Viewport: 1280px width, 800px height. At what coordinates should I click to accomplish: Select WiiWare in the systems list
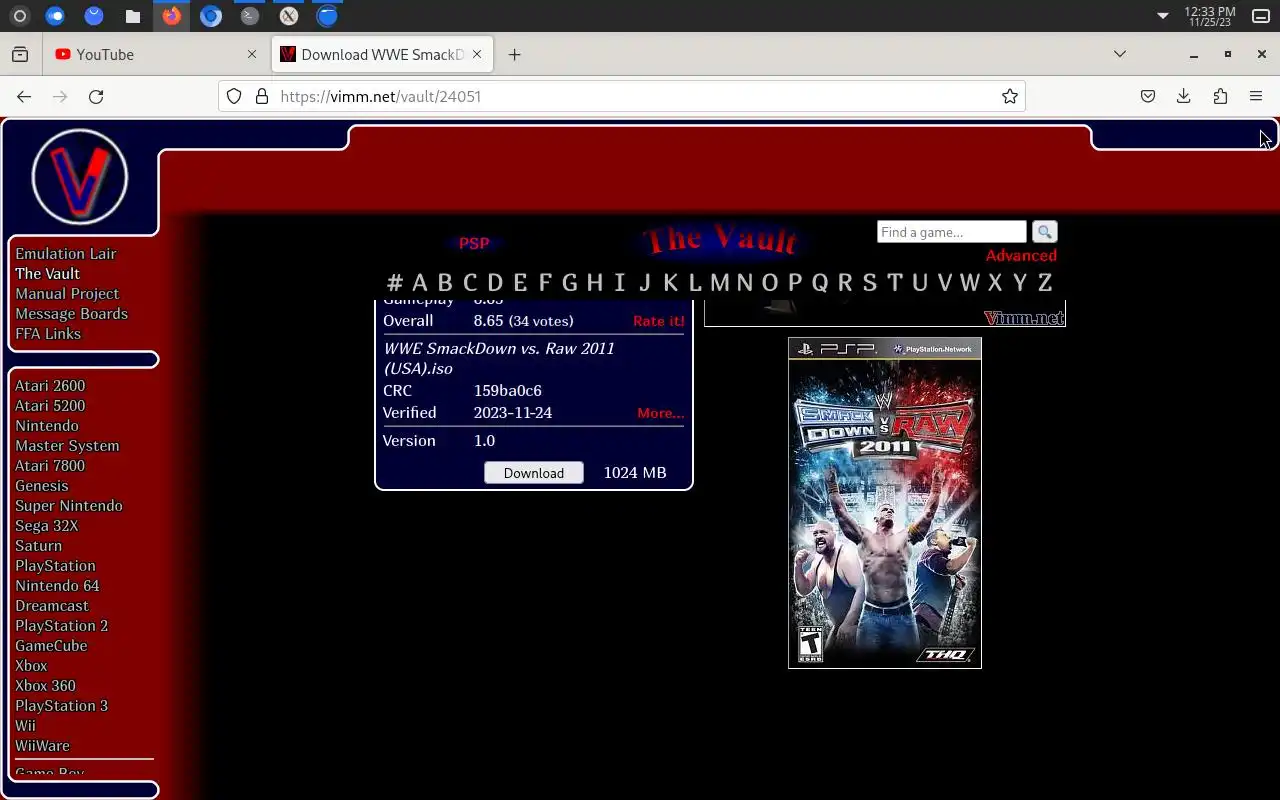coord(42,746)
